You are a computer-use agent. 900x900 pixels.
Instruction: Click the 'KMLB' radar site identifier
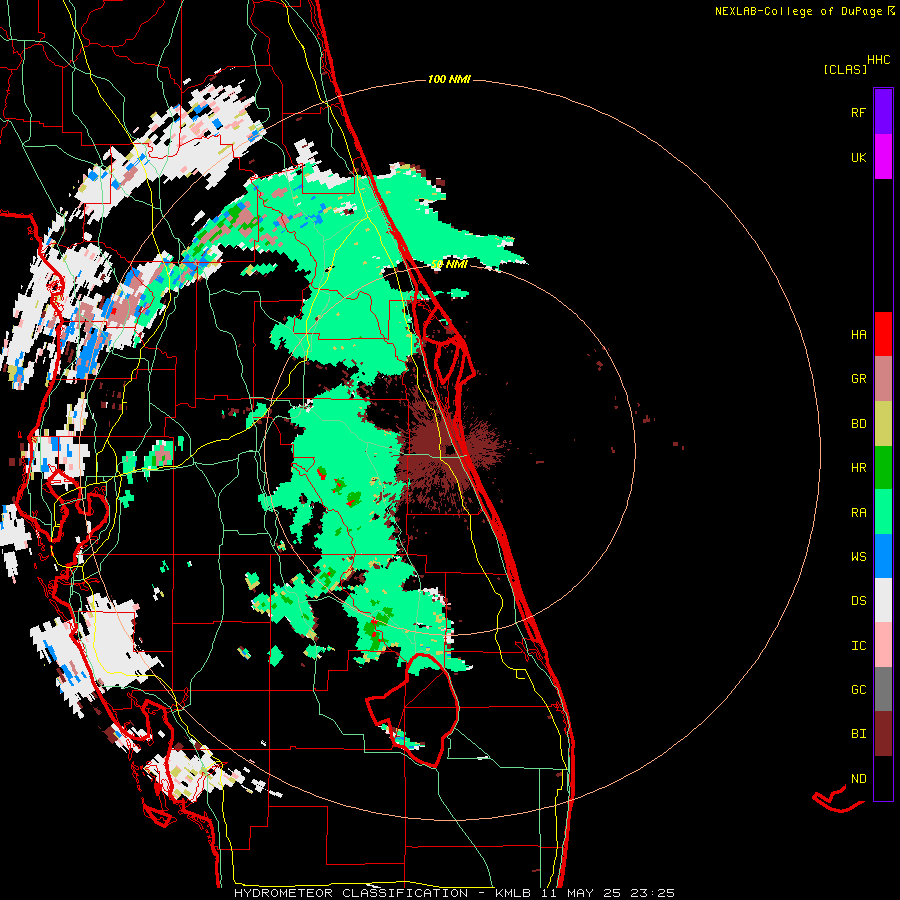click(x=512, y=893)
